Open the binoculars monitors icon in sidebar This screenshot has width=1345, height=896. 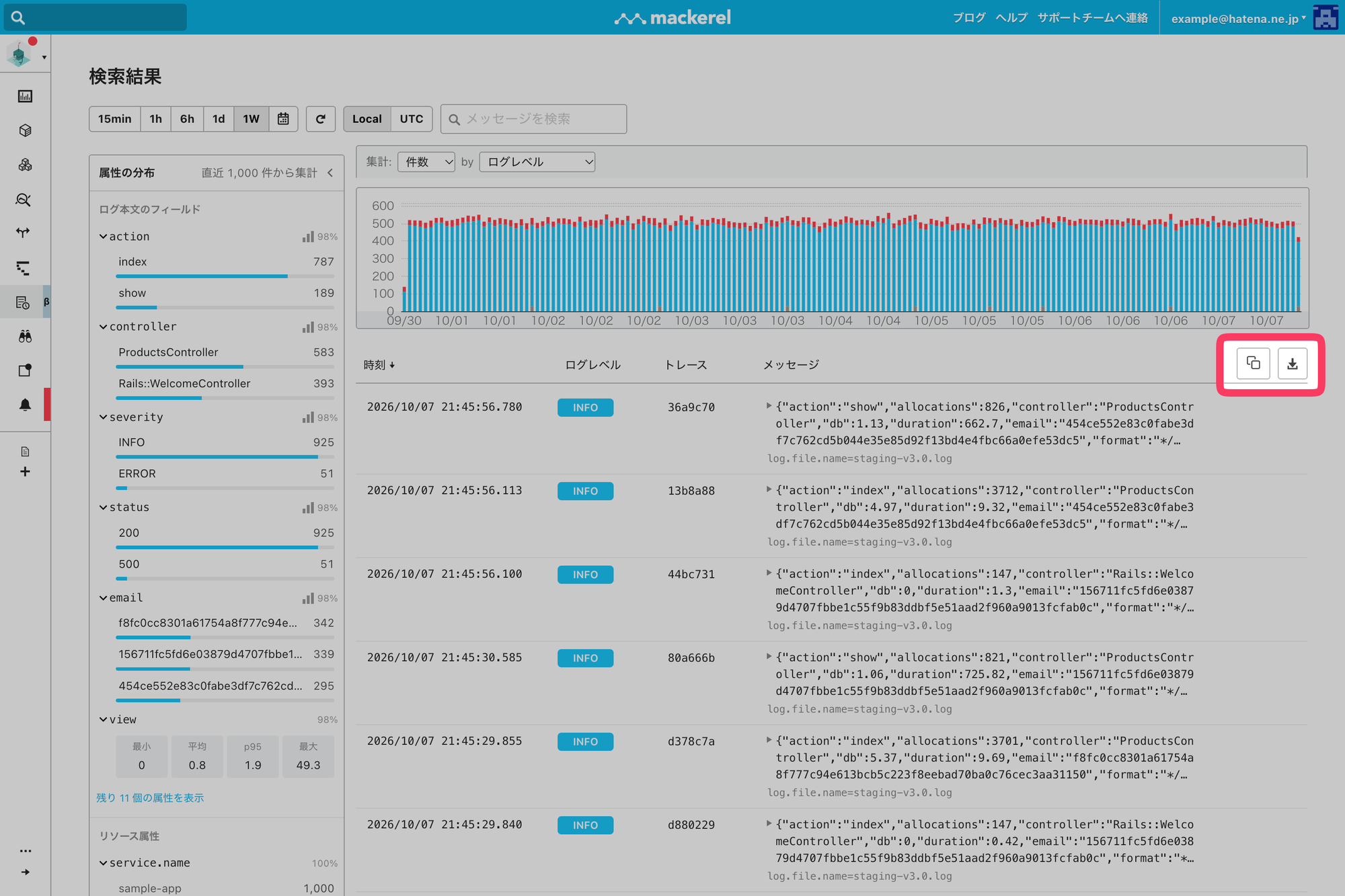(x=25, y=336)
